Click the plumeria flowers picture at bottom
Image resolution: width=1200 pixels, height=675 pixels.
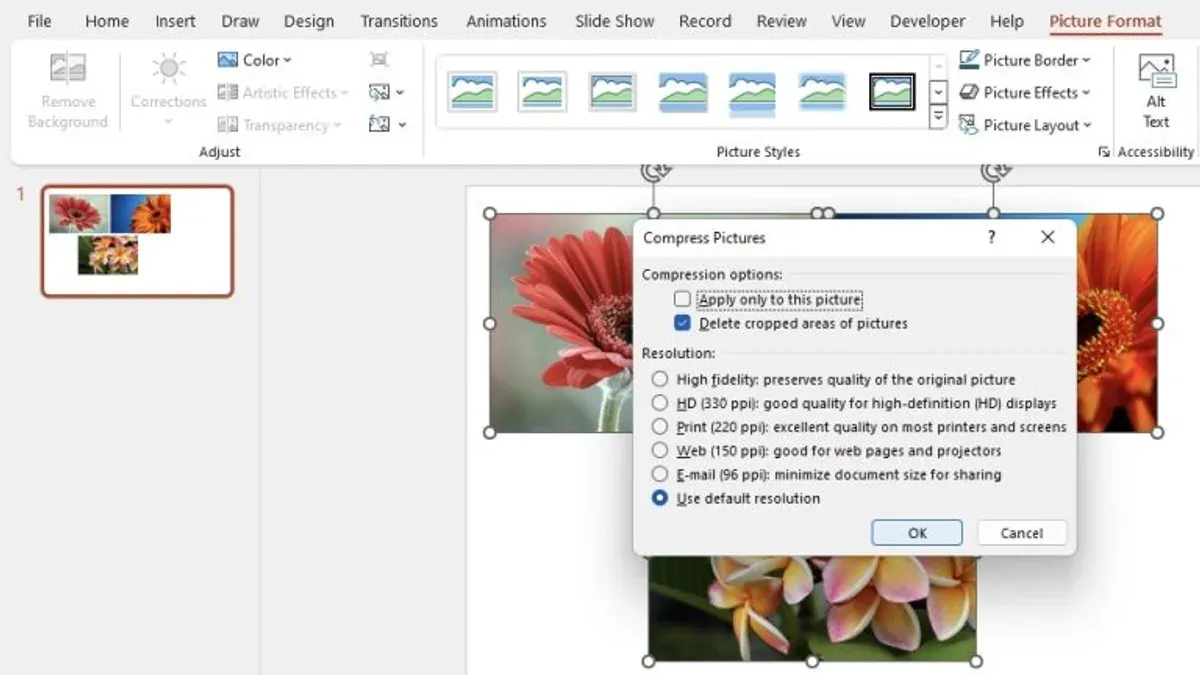point(812,608)
